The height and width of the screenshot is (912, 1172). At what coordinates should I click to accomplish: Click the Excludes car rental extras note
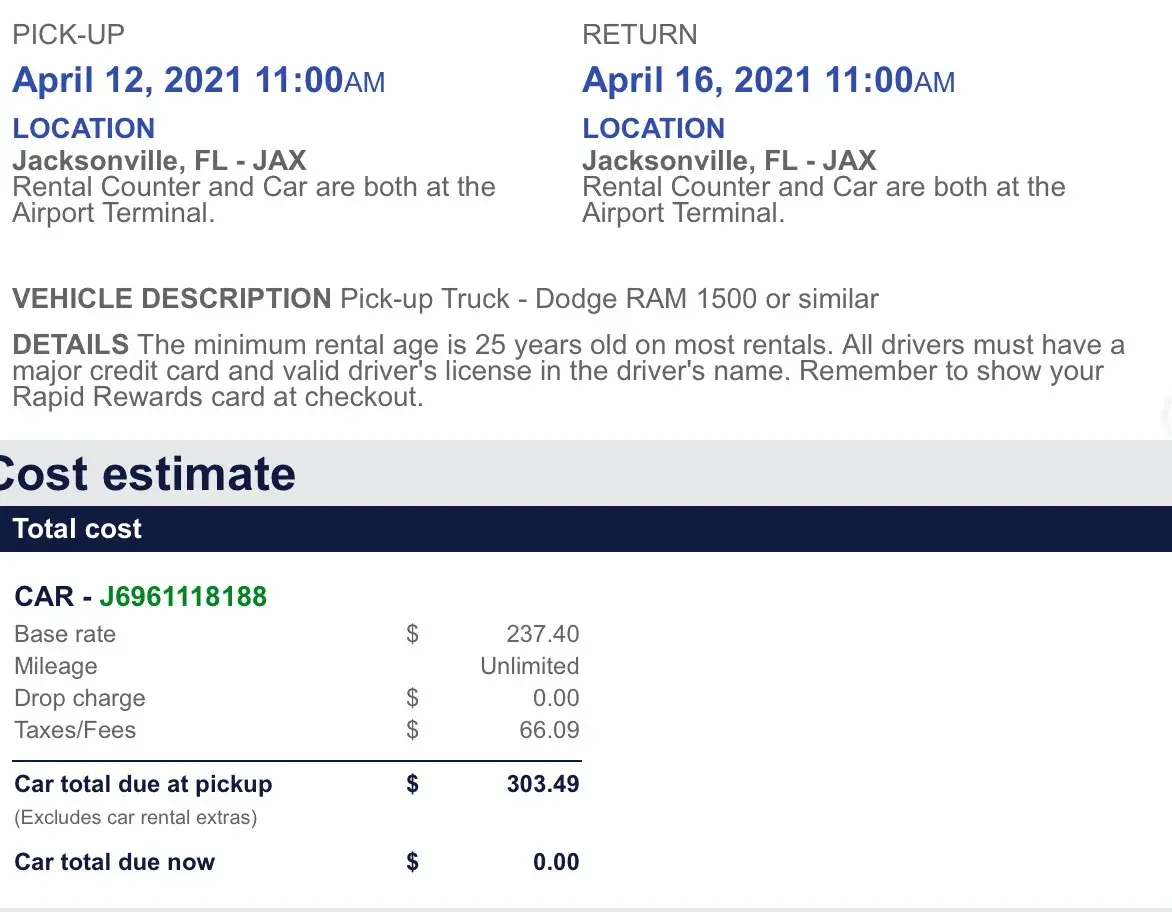(135, 818)
